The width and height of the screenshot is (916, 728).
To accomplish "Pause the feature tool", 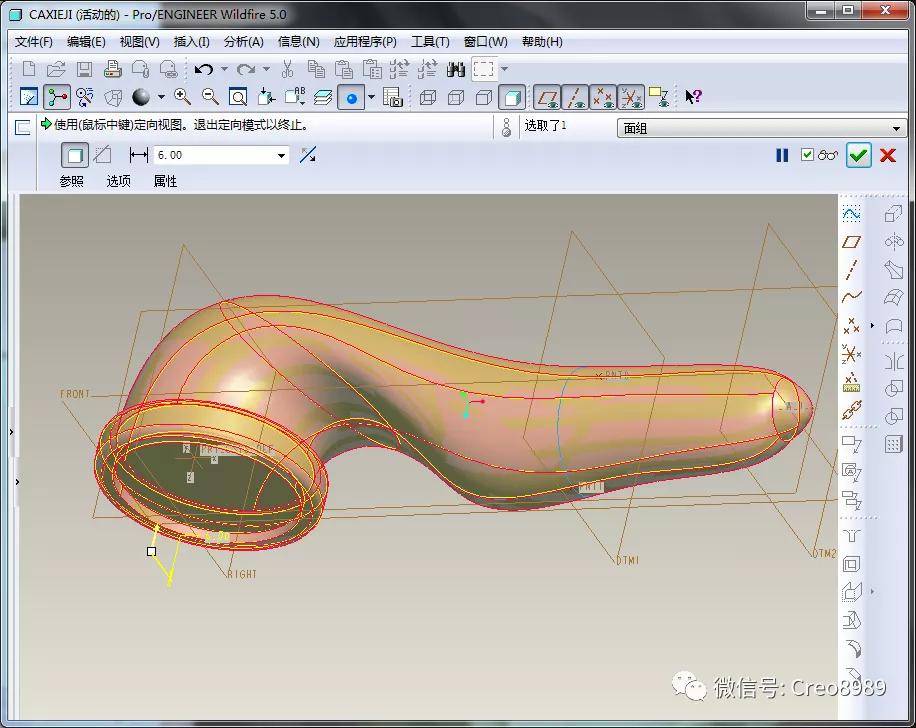I will [x=782, y=155].
